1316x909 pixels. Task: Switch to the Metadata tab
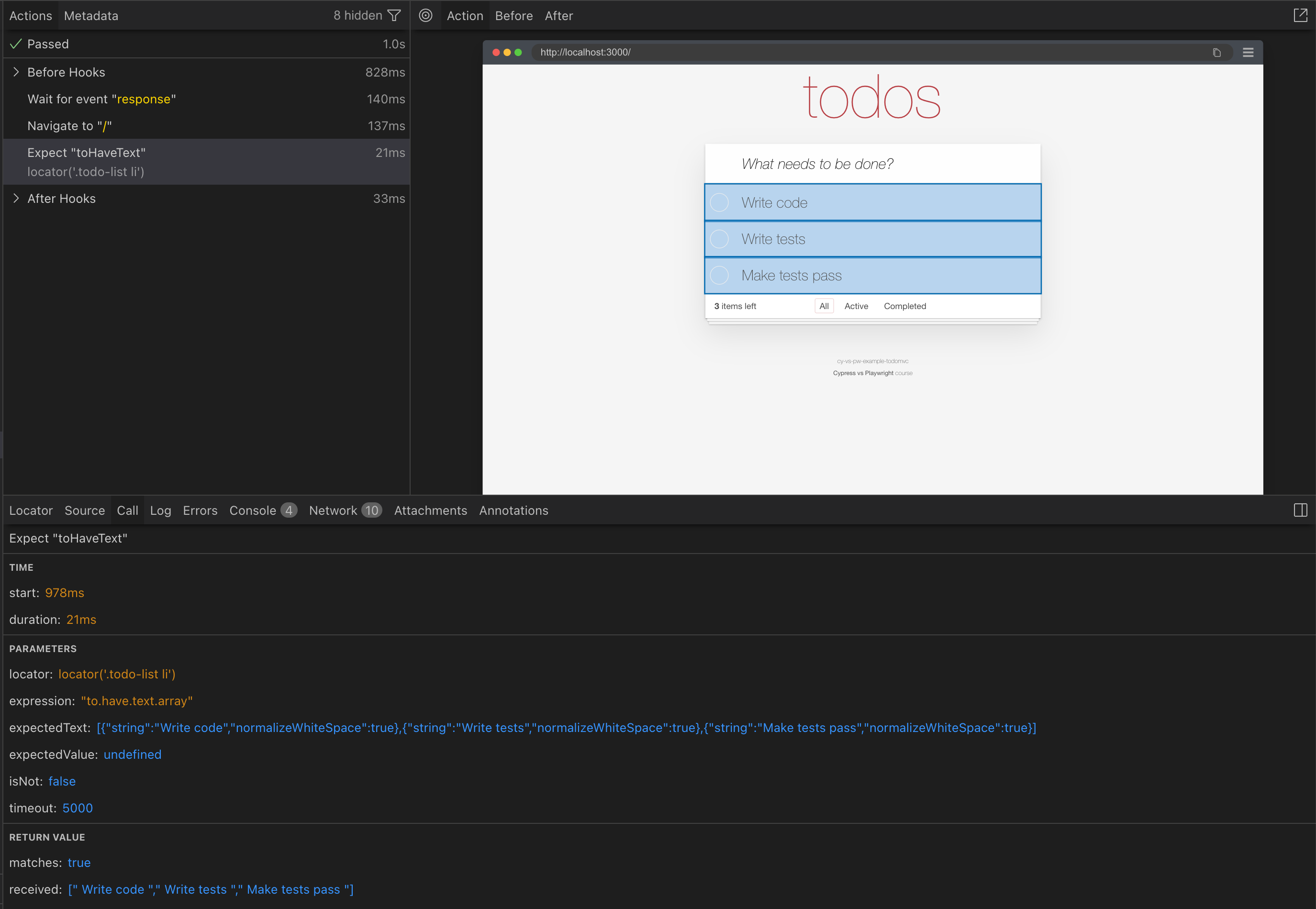pos(91,16)
